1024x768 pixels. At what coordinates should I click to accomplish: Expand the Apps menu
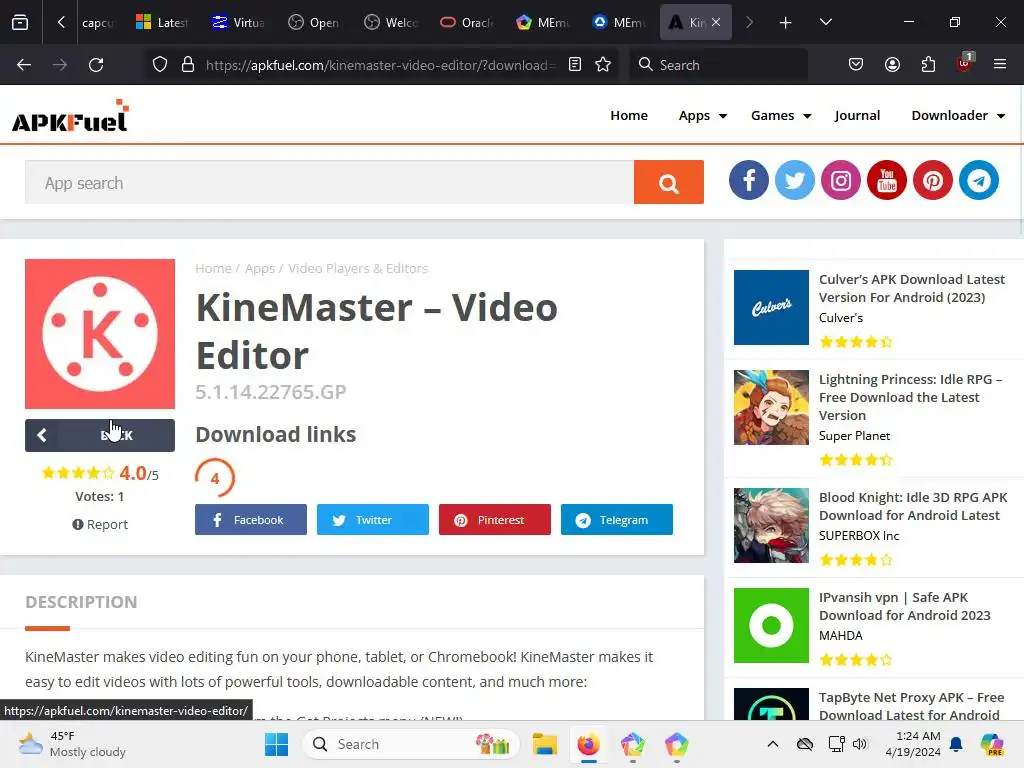click(x=703, y=116)
